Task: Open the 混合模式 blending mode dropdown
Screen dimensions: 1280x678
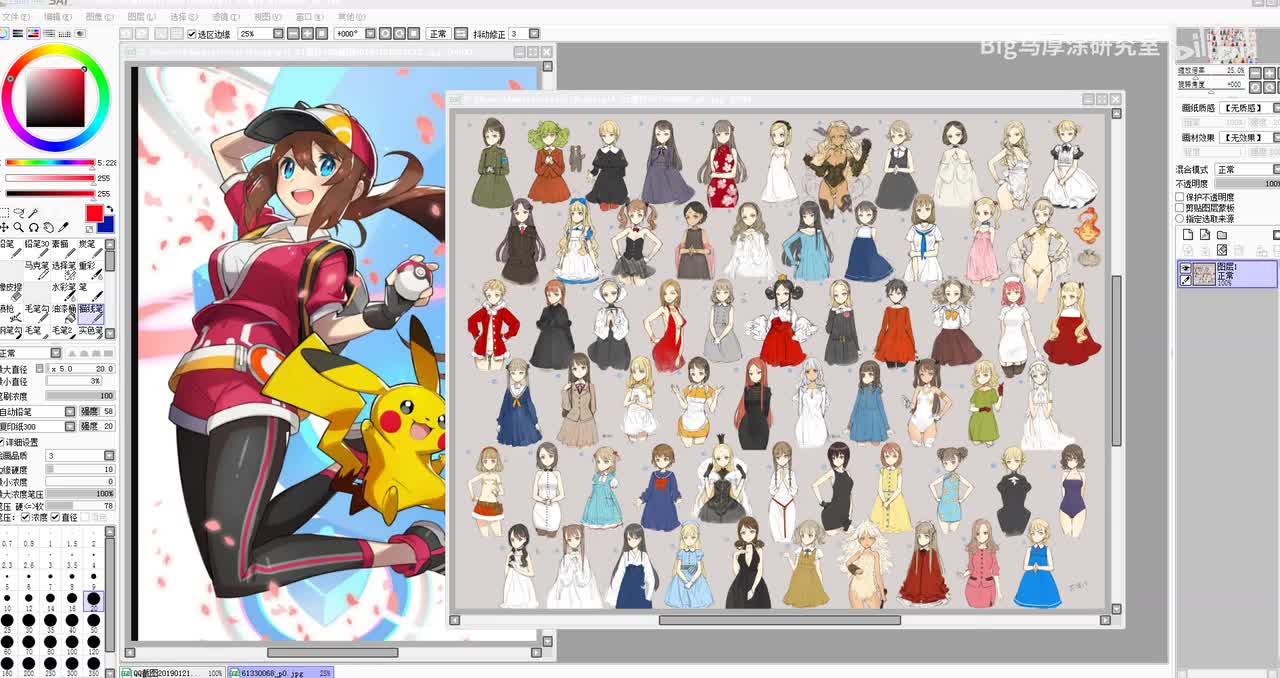Action: (1276, 169)
